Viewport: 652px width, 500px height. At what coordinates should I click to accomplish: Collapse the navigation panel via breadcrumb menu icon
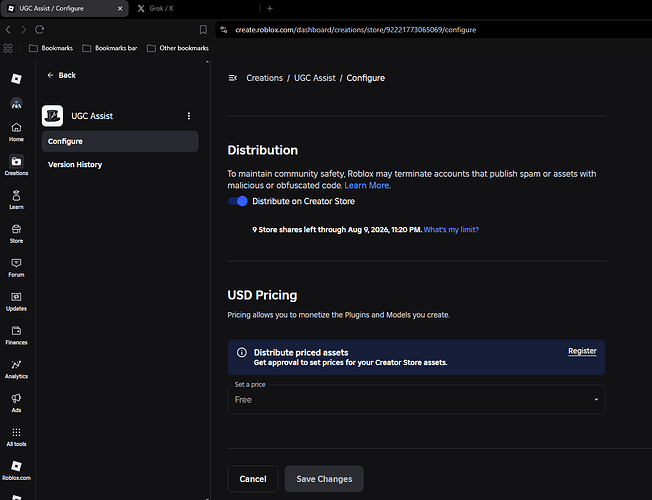(x=232, y=78)
